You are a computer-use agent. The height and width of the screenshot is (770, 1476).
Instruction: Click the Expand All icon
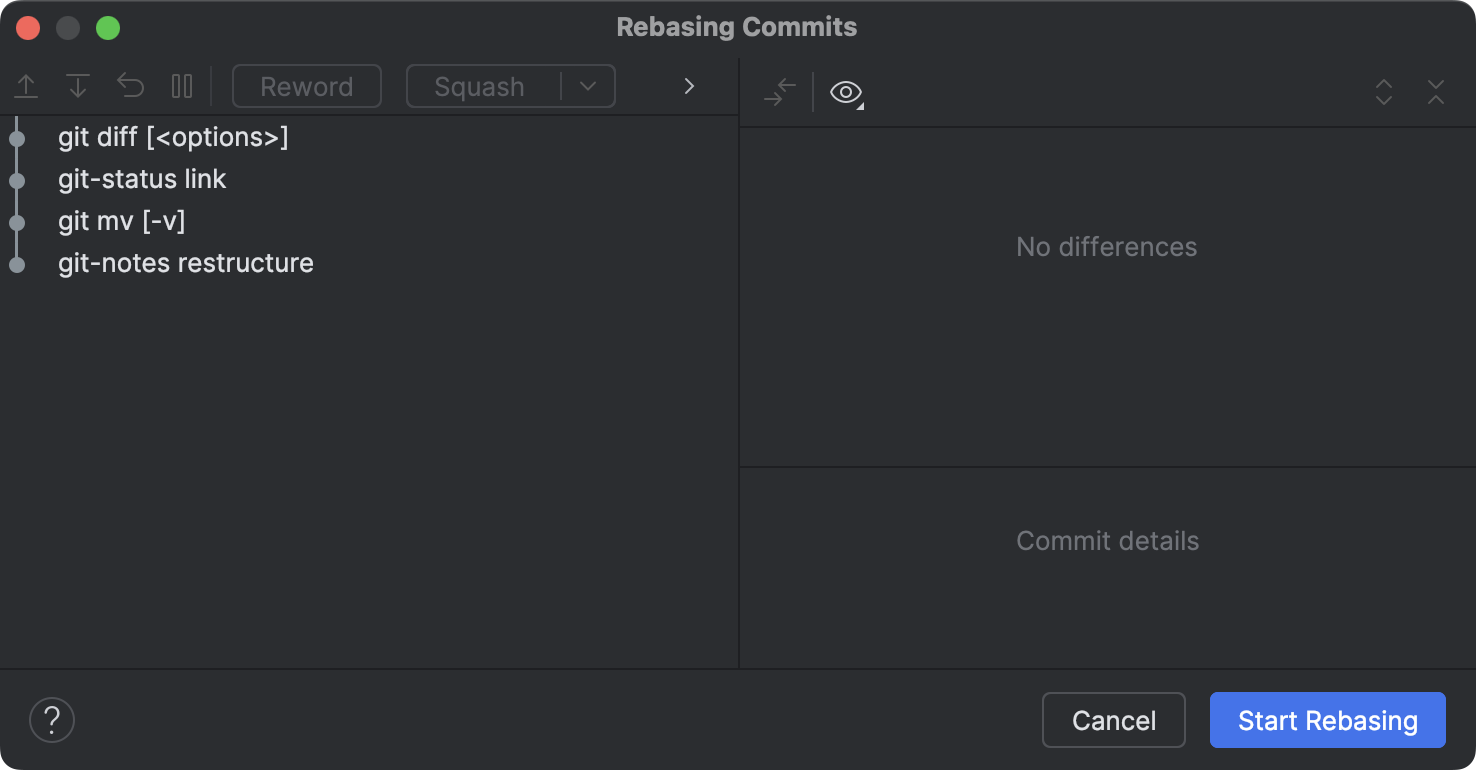pyautogui.click(x=1384, y=93)
